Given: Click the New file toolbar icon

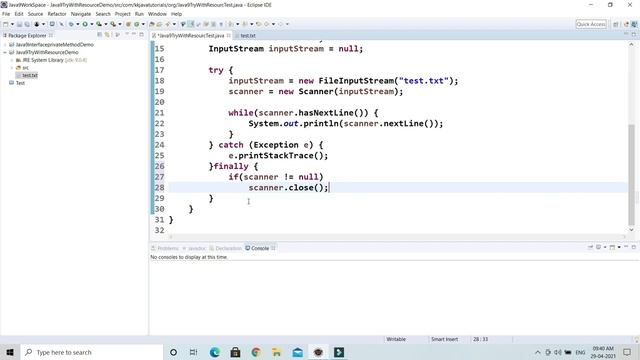Looking at the screenshot, I should (x=6, y=24).
